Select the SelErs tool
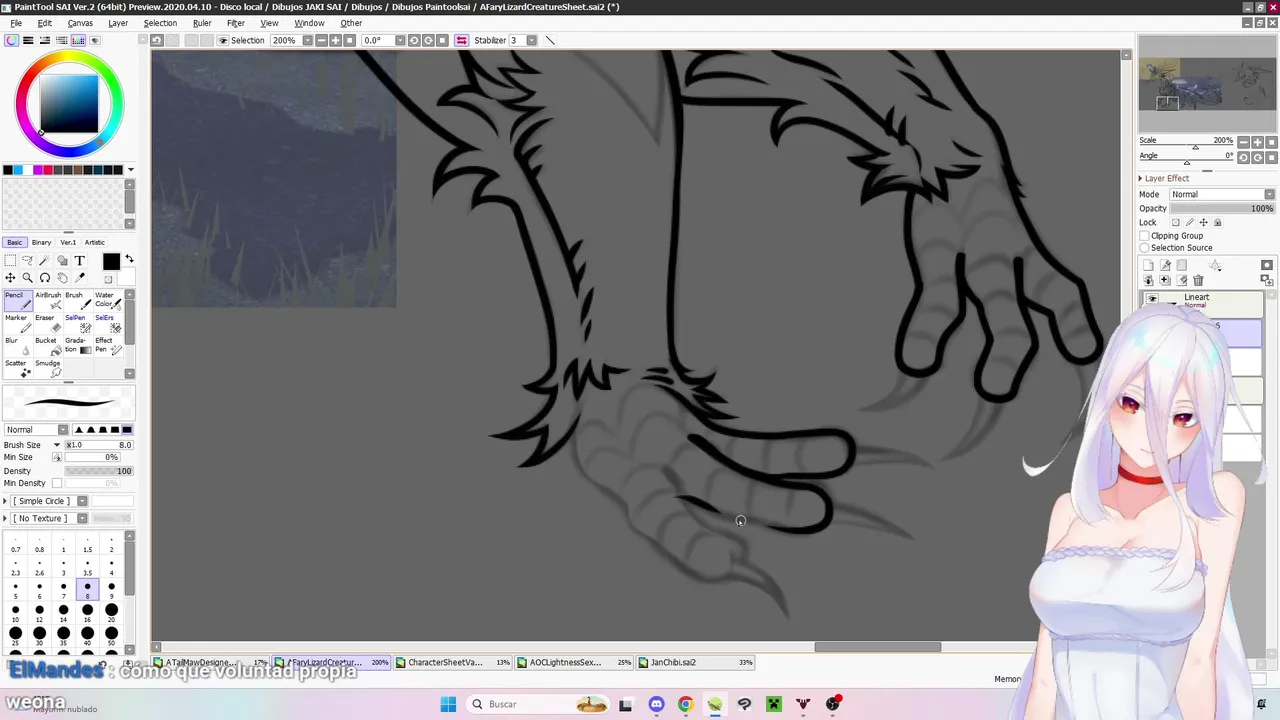 coord(108,323)
